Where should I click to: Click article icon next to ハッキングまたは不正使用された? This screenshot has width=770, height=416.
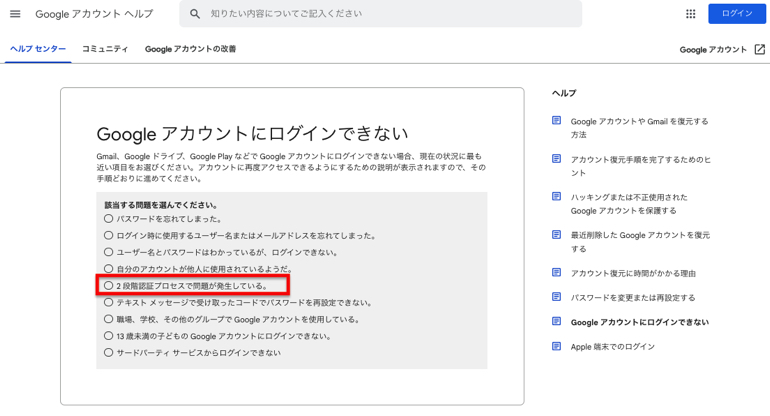click(556, 196)
